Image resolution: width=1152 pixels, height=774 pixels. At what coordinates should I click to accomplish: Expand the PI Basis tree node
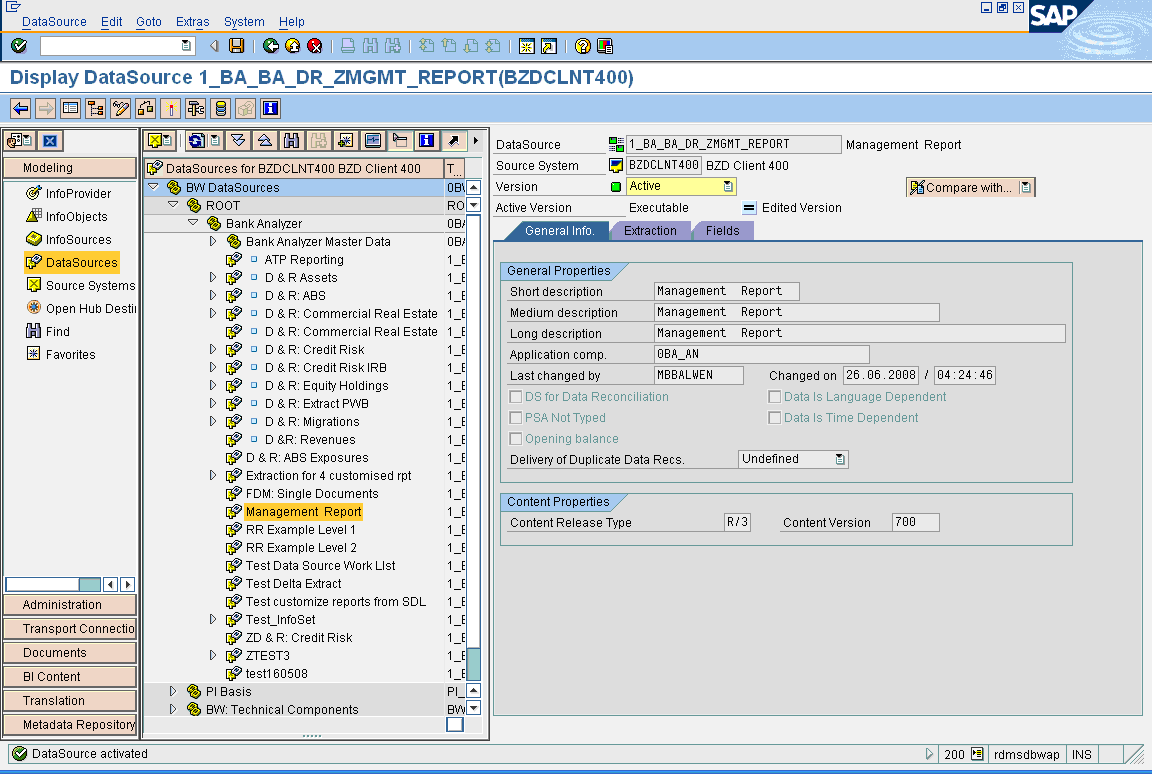click(x=172, y=689)
